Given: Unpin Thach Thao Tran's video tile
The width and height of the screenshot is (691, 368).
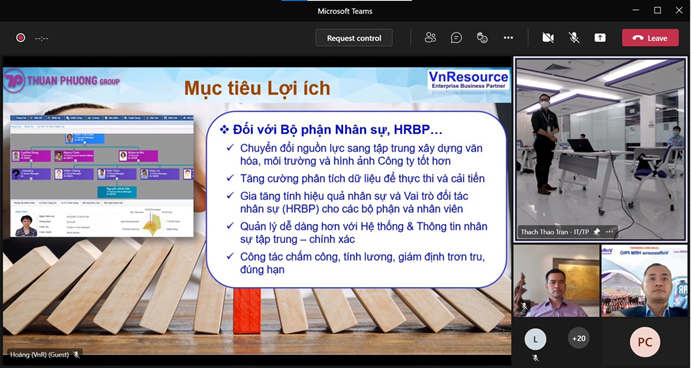Looking at the screenshot, I should pyautogui.click(x=597, y=231).
